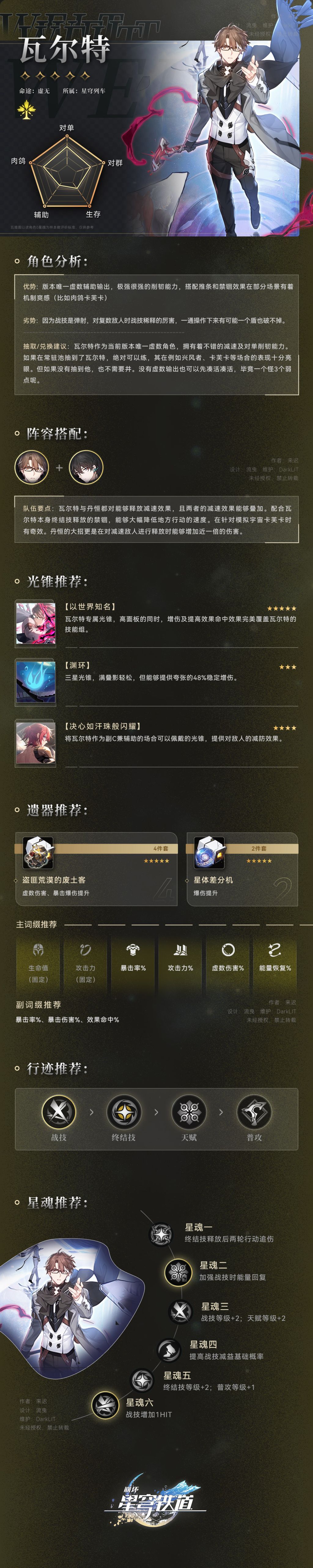
Task: Click the 星魂四 eidolon icon
Action: (x=168, y=1350)
